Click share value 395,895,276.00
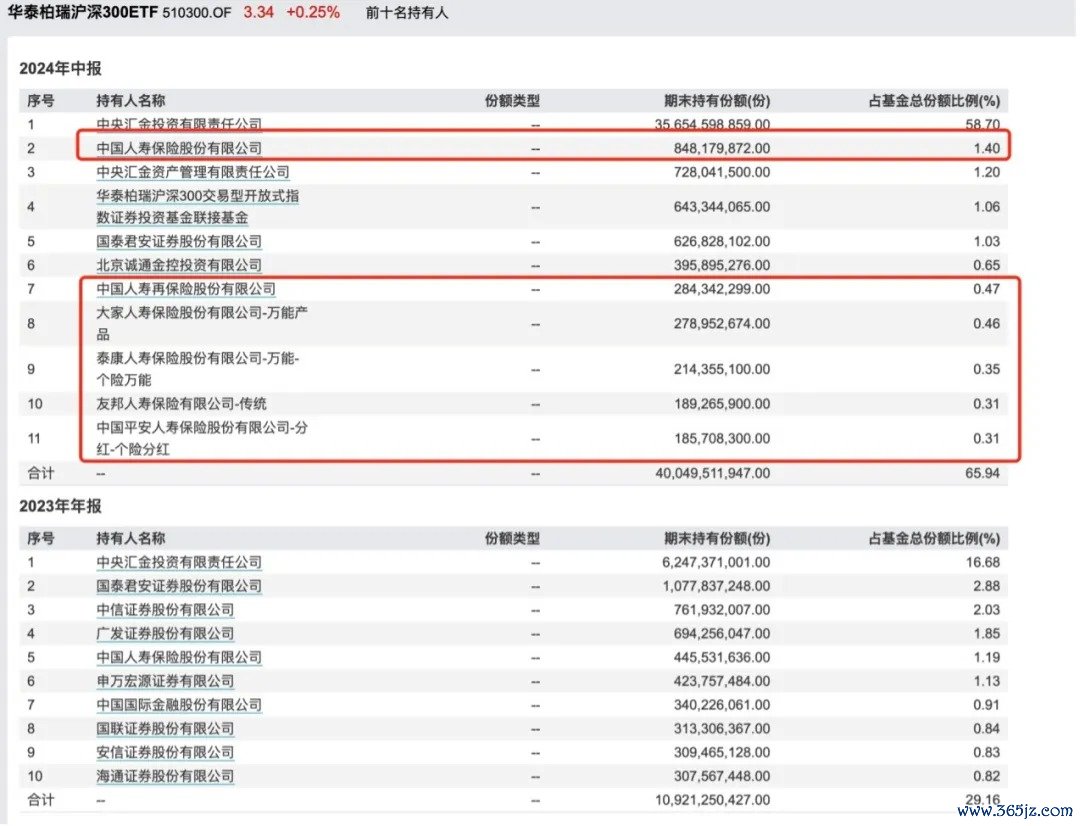This screenshot has width=1080, height=826. coord(722,265)
